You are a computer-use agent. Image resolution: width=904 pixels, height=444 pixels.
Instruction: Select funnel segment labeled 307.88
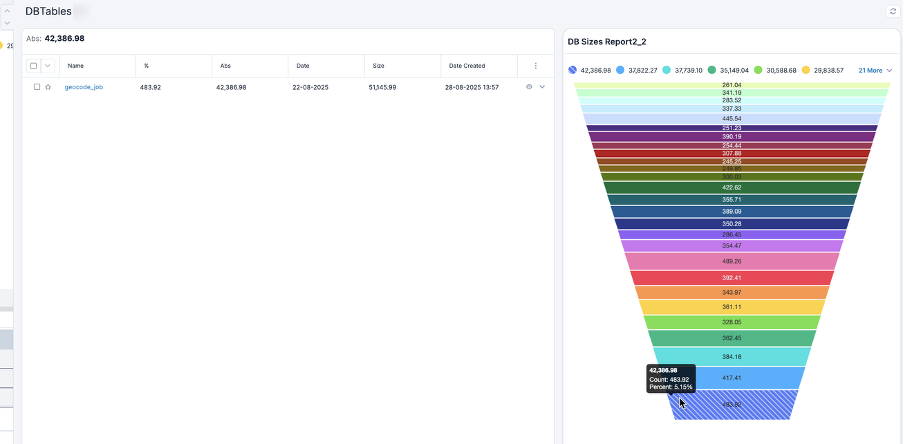pos(732,153)
